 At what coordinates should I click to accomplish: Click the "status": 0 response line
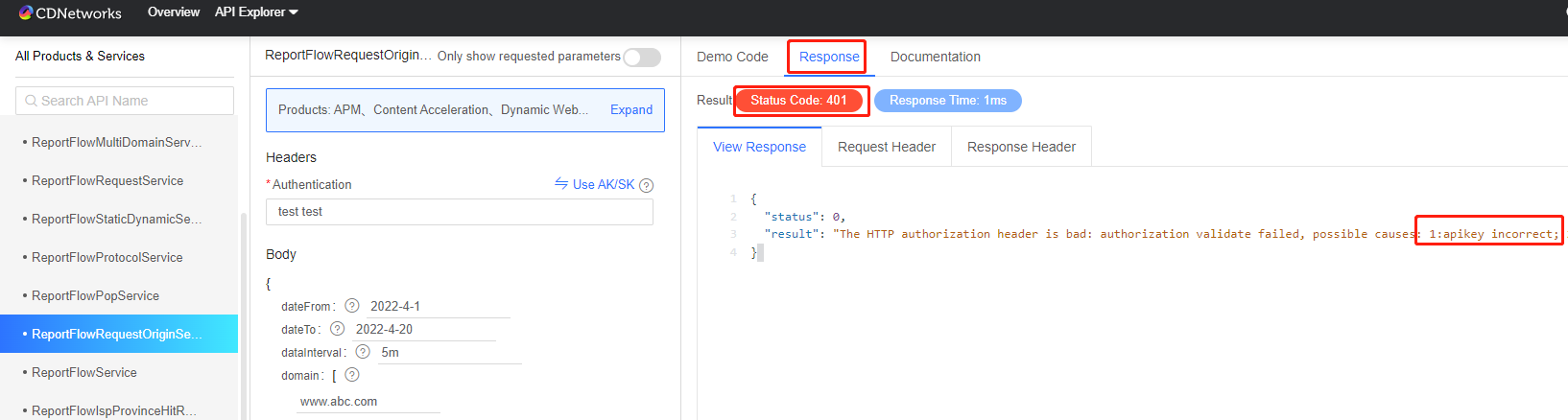(804, 217)
